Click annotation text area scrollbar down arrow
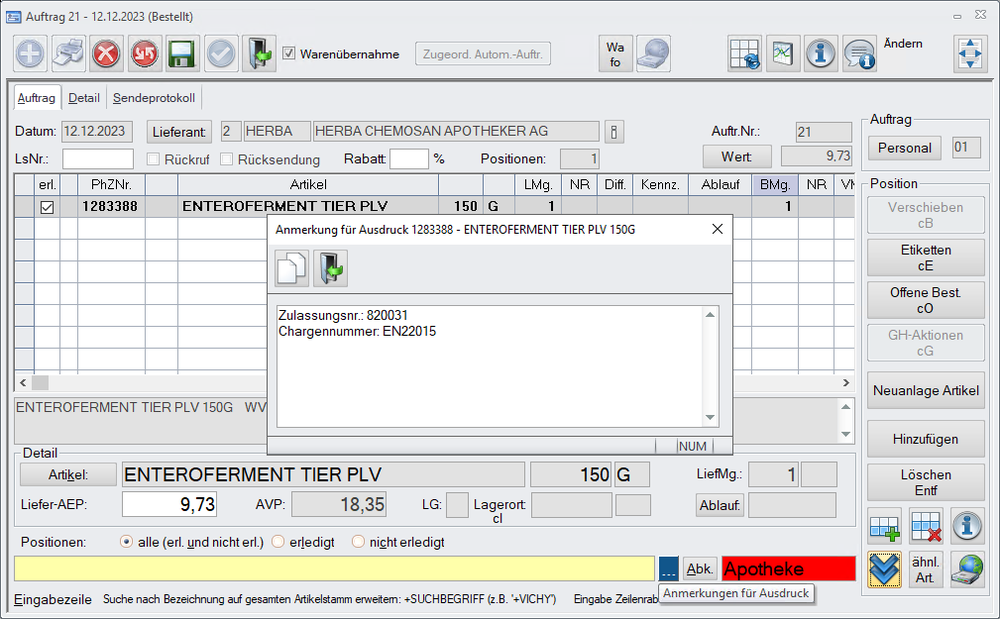This screenshot has width=1000, height=619. tap(711, 418)
